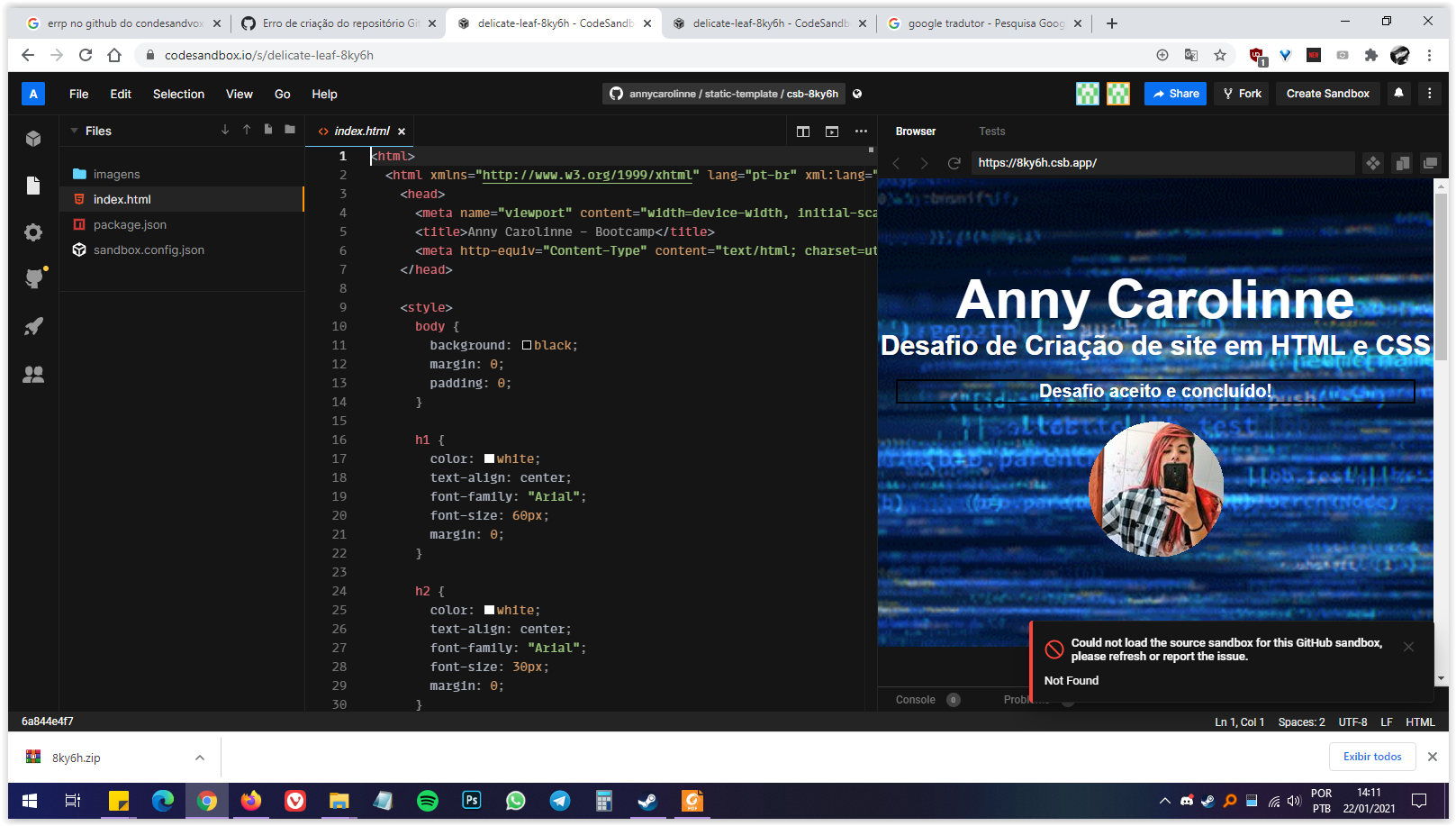Refresh the sandbox preview

click(x=954, y=163)
